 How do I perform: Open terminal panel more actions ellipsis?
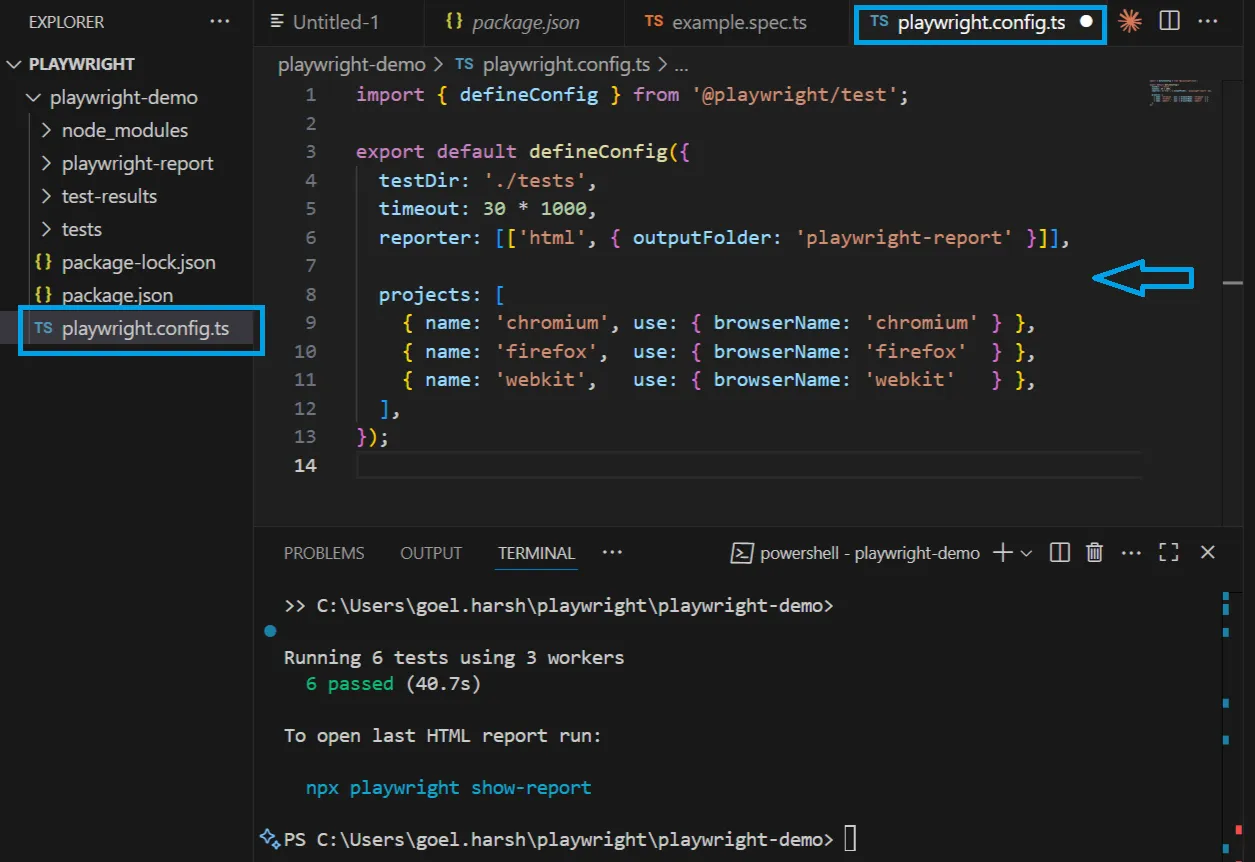(1131, 553)
